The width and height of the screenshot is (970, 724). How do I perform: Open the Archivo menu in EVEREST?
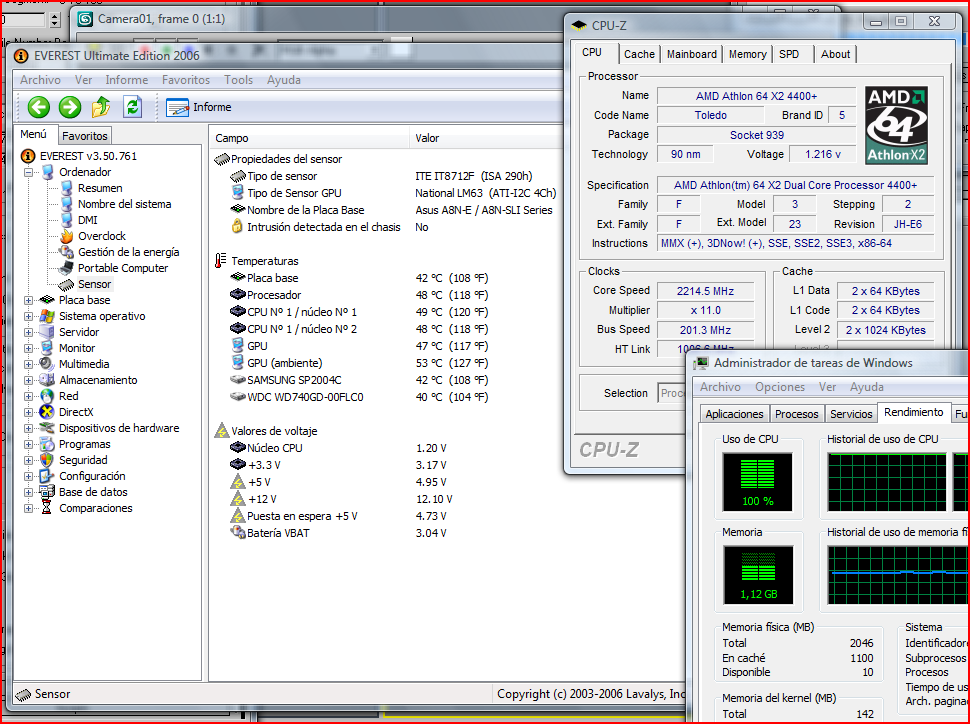[40, 80]
